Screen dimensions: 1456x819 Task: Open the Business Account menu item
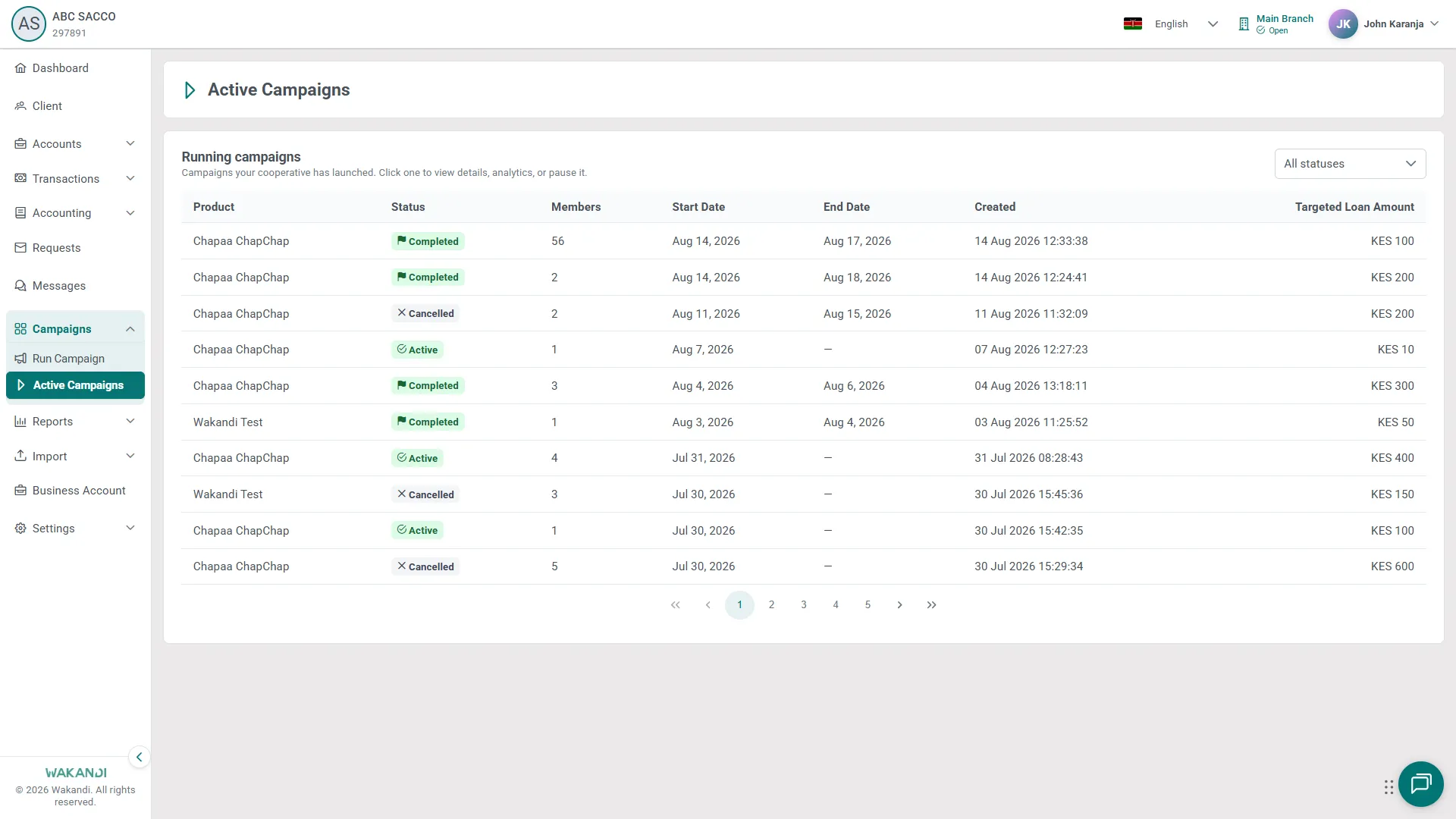75,491
